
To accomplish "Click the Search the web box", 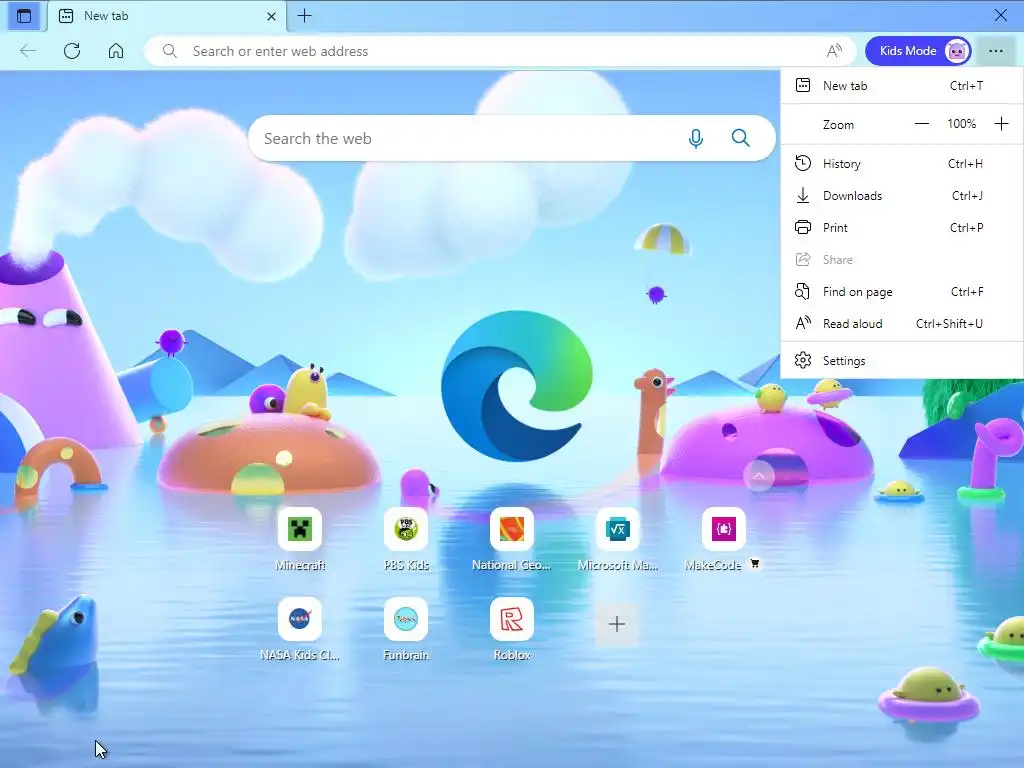I will (511, 138).
